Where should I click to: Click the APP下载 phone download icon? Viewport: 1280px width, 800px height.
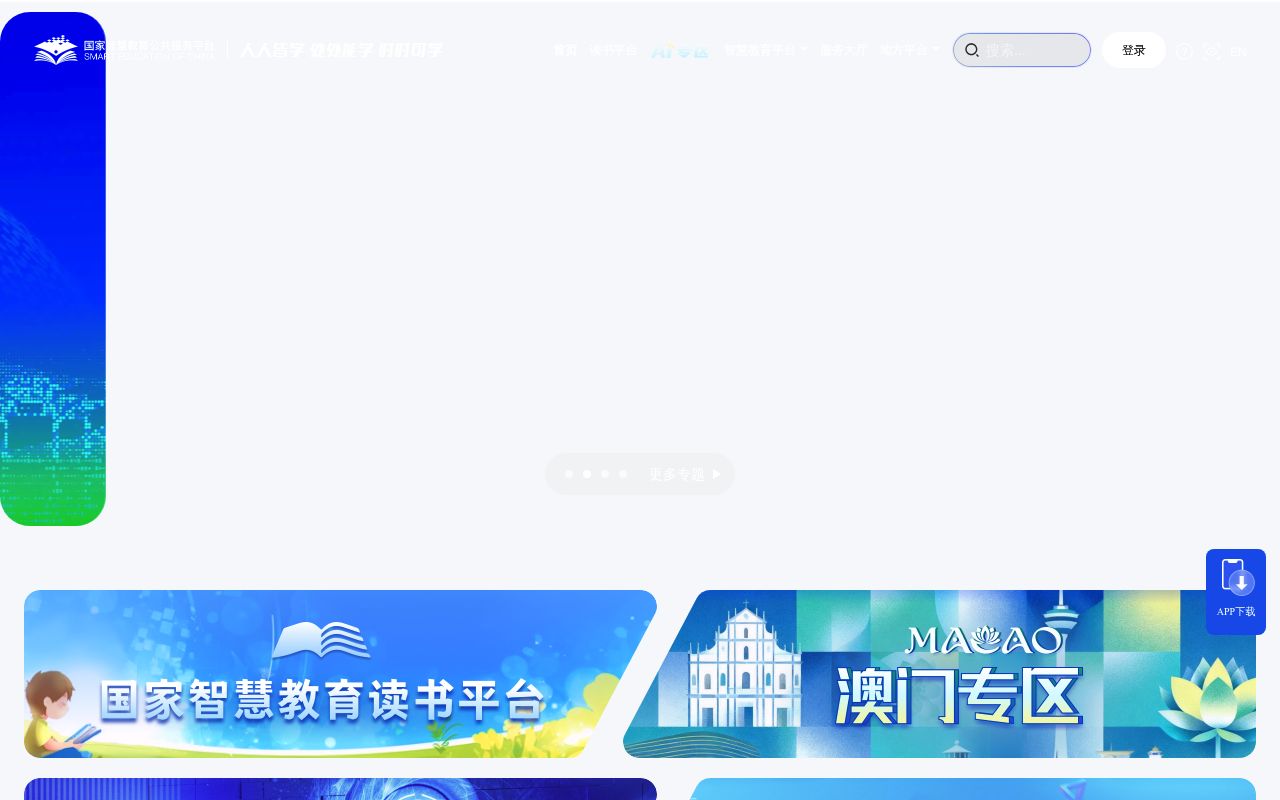(1236, 577)
